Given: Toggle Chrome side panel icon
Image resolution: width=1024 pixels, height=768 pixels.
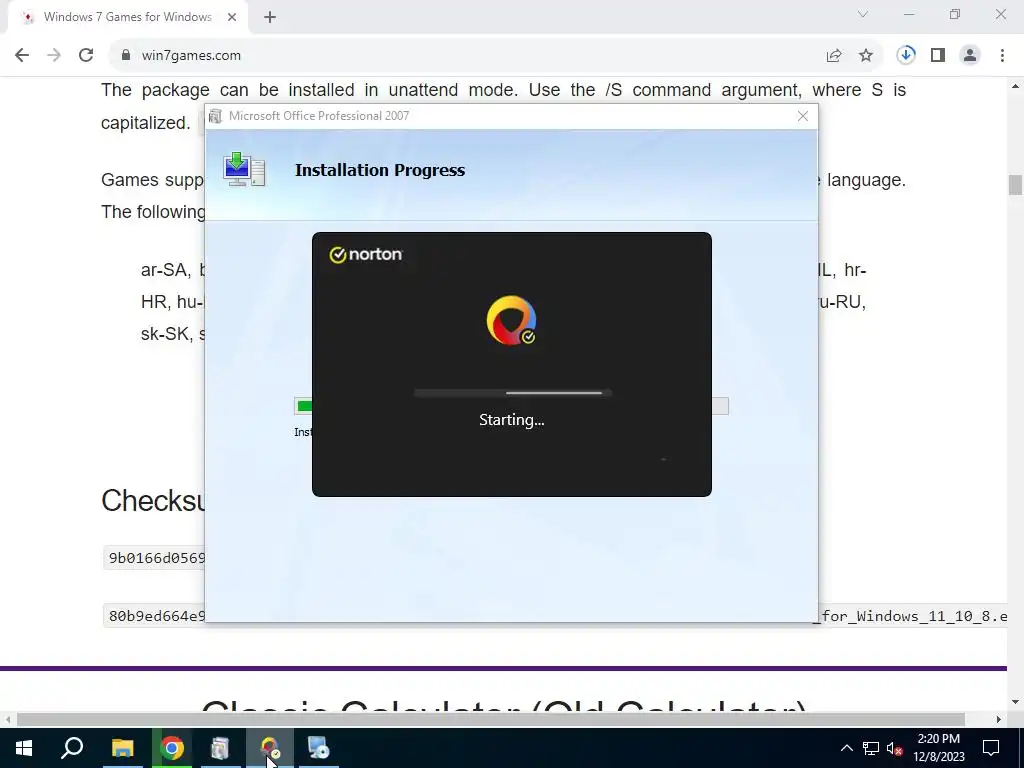Looking at the screenshot, I should coord(938,56).
